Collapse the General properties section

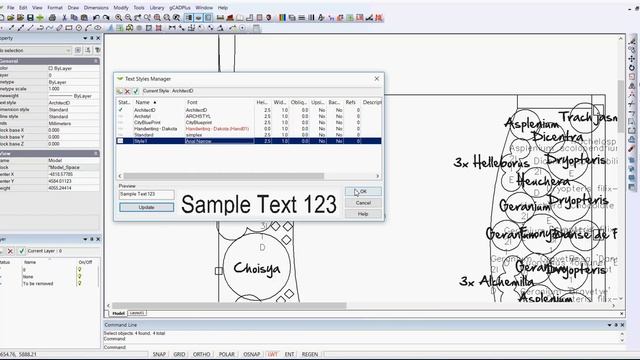[x=96, y=61]
